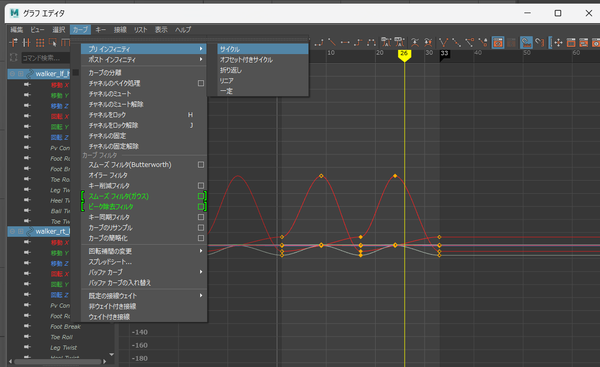The width and height of the screenshot is (600, 367).
Task: Open option box for ピーク除去フィルタ
Action: tap(201, 207)
